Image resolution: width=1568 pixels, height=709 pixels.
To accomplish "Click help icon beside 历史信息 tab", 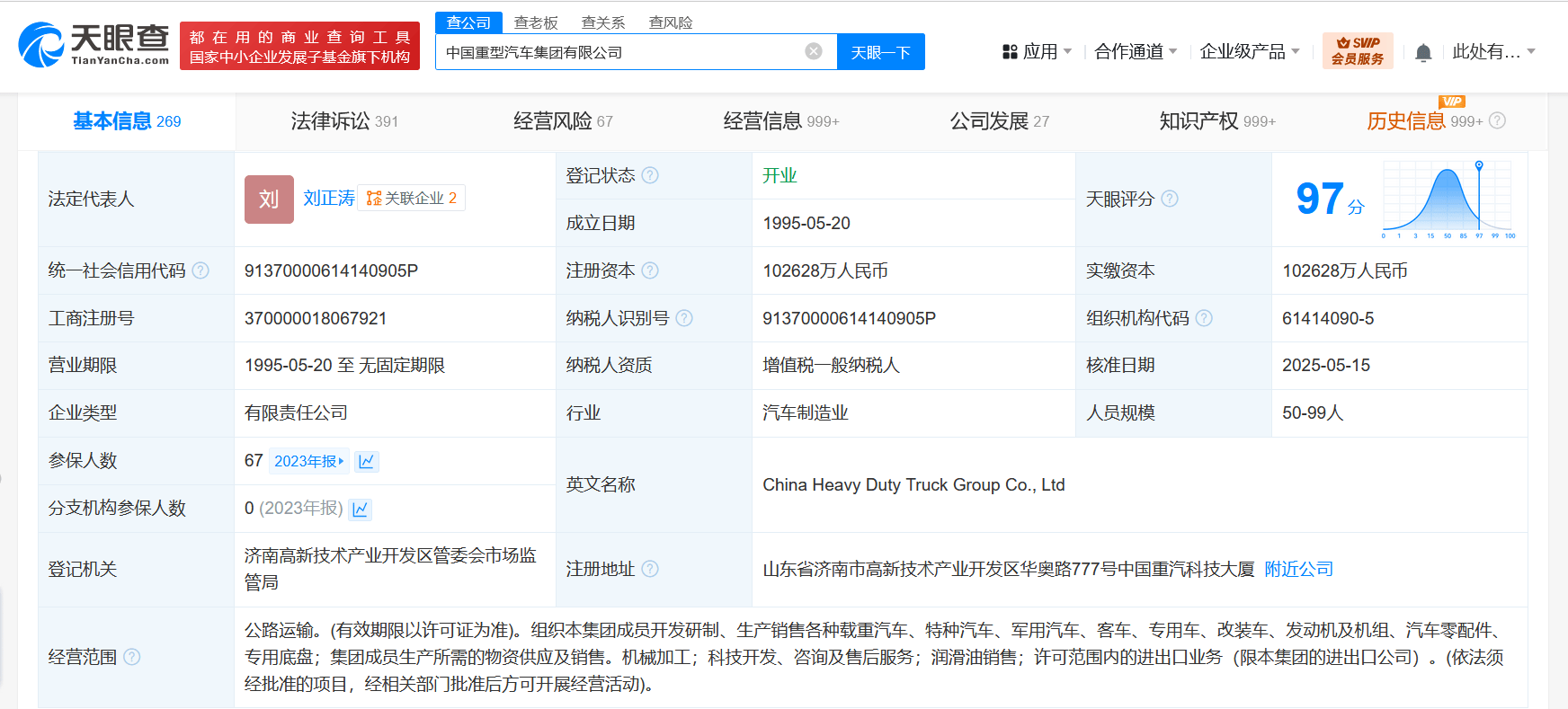I will 1497,120.
